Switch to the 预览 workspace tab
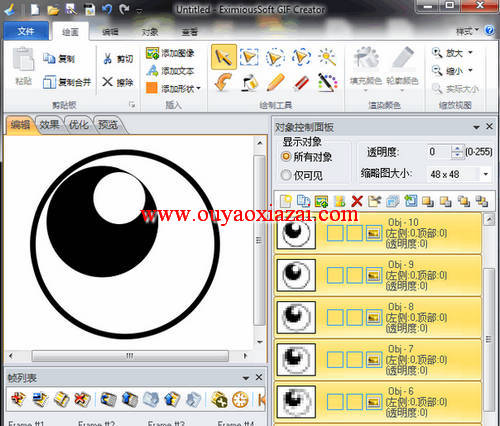 [x=108, y=125]
